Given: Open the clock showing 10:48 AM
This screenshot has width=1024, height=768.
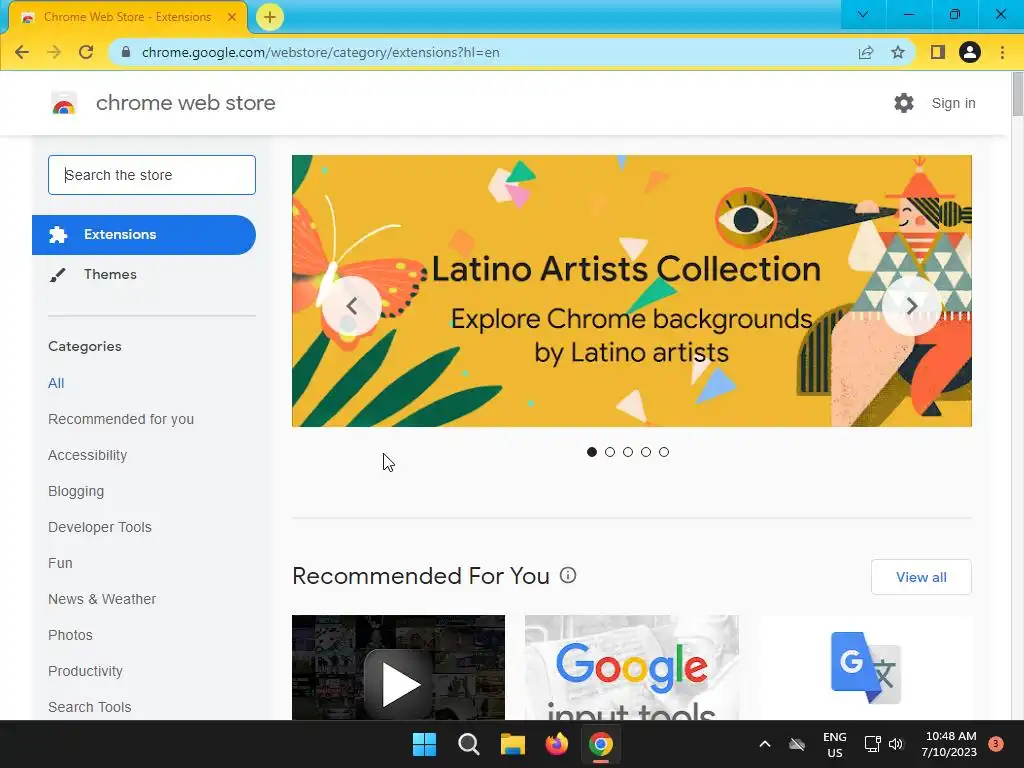Looking at the screenshot, I should click(x=950, y=744).
